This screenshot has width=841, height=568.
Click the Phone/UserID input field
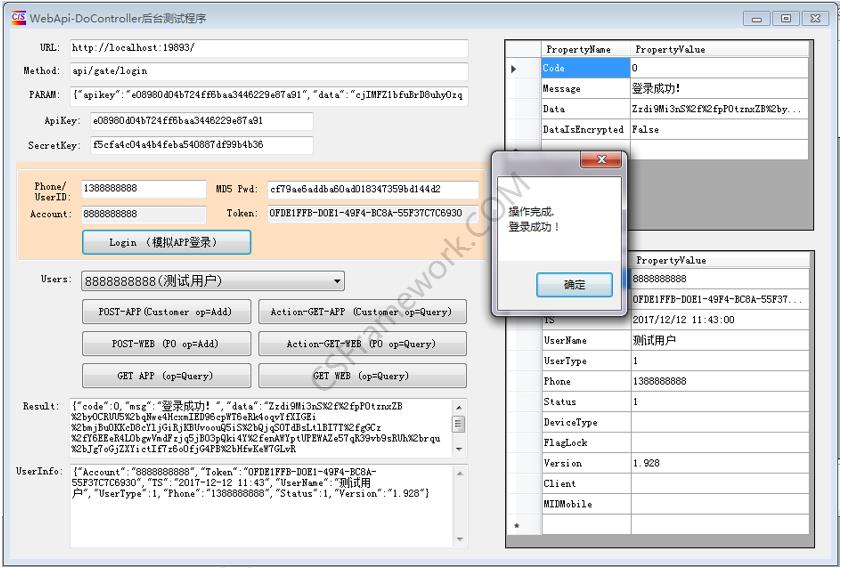coord(144,189)
